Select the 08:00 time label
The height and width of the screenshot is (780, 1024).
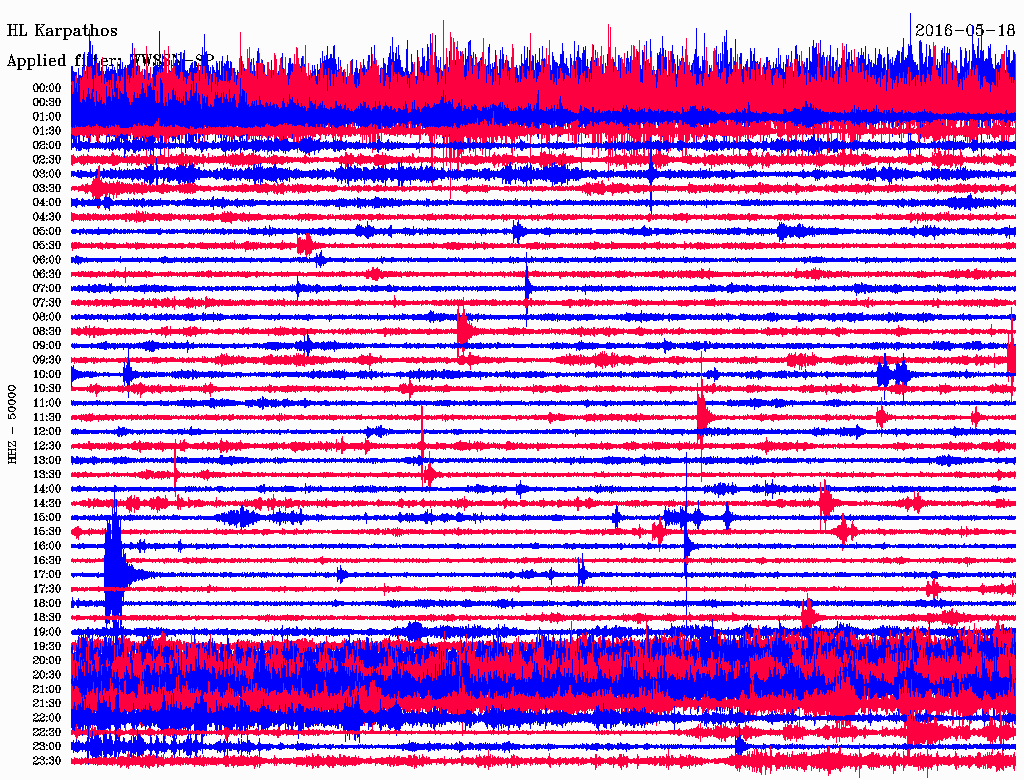pos(46,317)
